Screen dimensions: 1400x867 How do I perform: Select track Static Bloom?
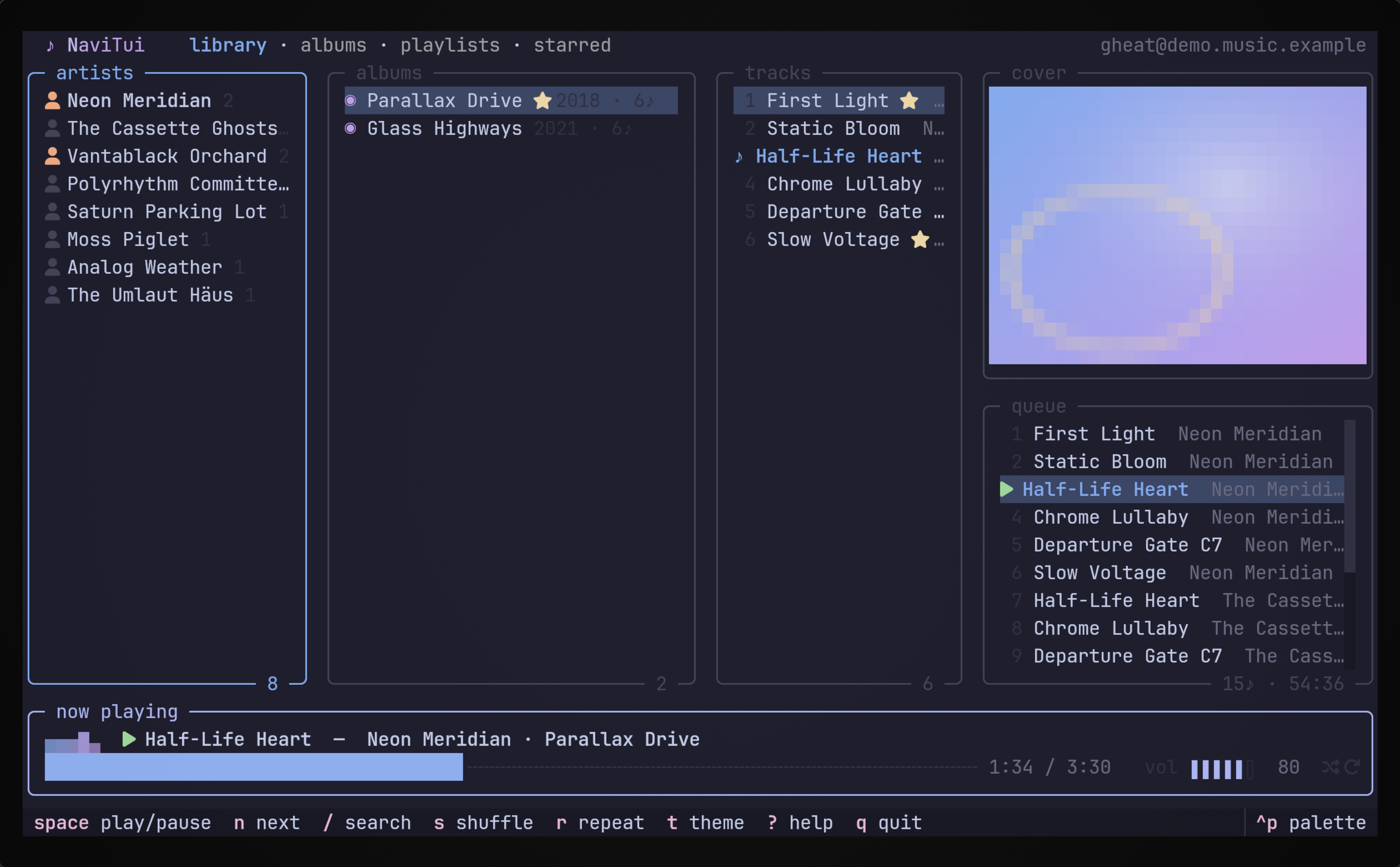point(839,128)
